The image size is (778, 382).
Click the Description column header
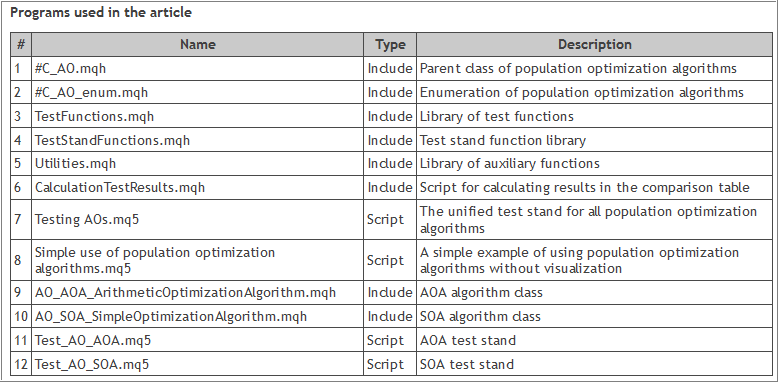[594, 45]
